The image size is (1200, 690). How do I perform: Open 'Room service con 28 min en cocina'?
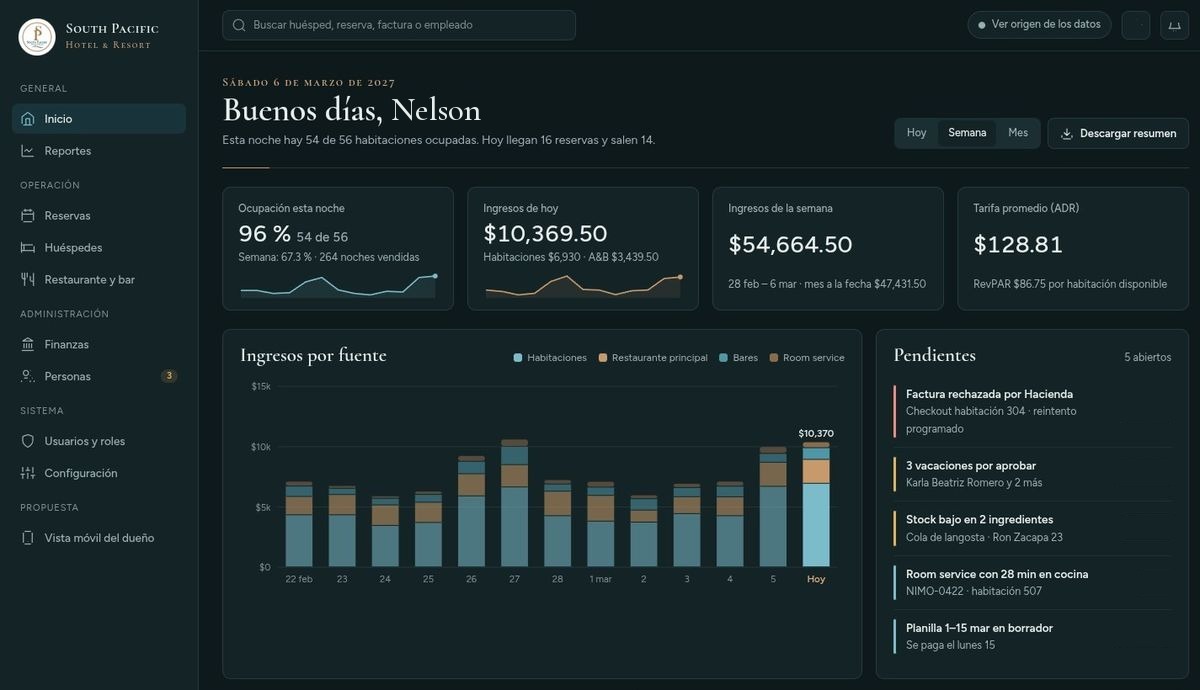1032,583
